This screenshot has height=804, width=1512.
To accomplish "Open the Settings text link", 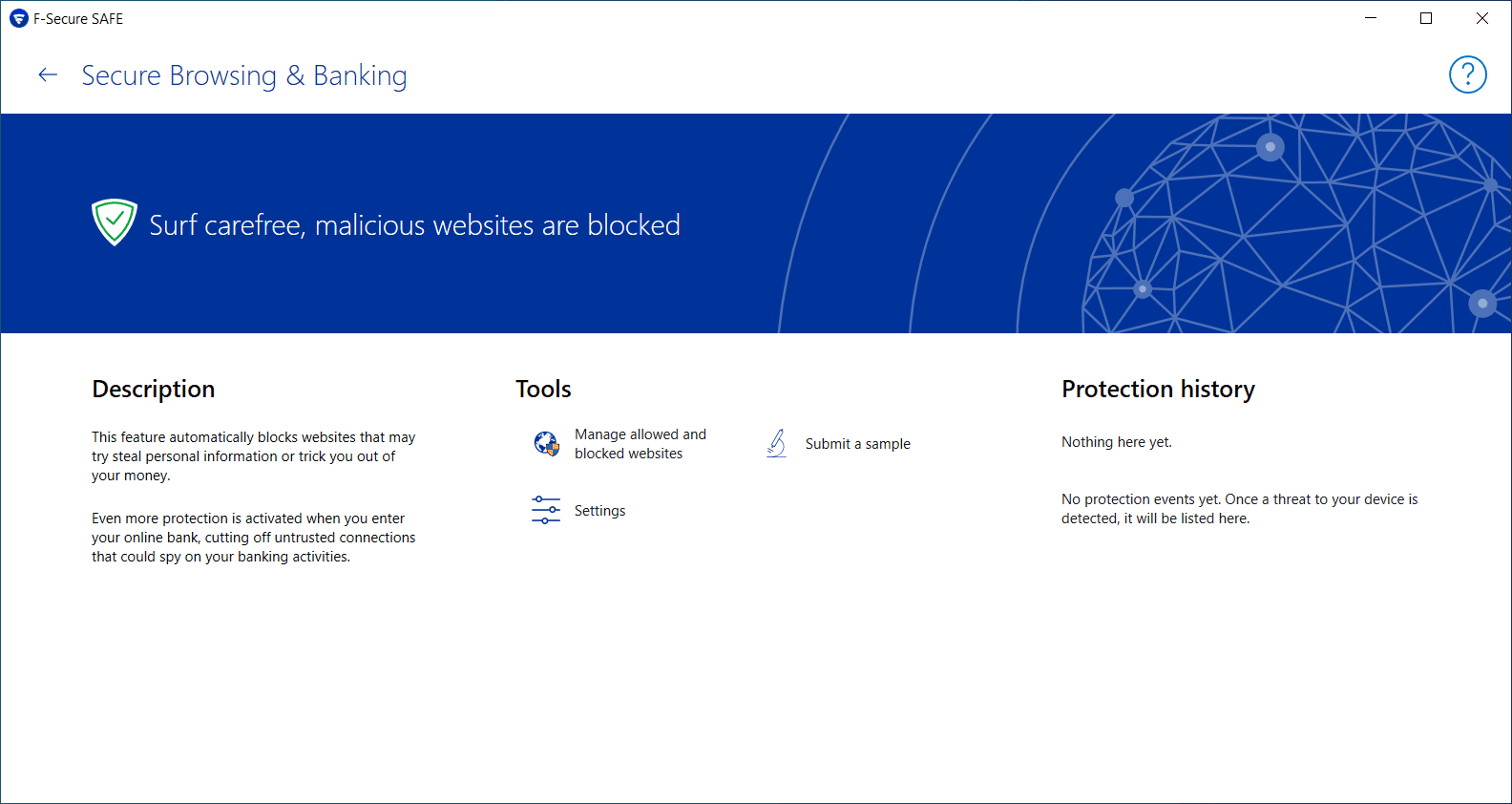I will tap(599, 511).
